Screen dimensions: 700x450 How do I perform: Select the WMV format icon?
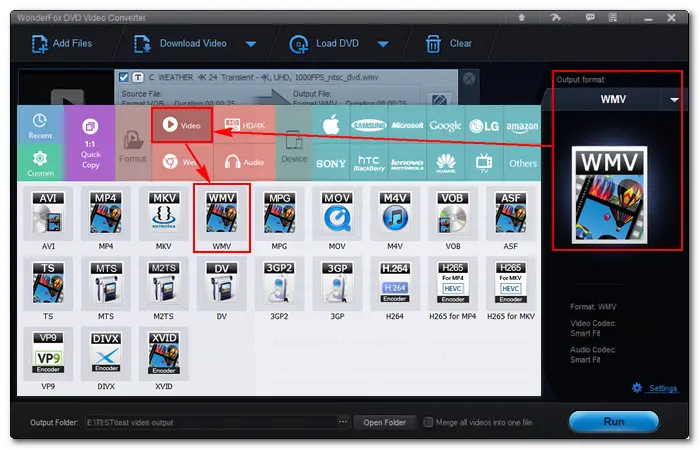point(221,213)
